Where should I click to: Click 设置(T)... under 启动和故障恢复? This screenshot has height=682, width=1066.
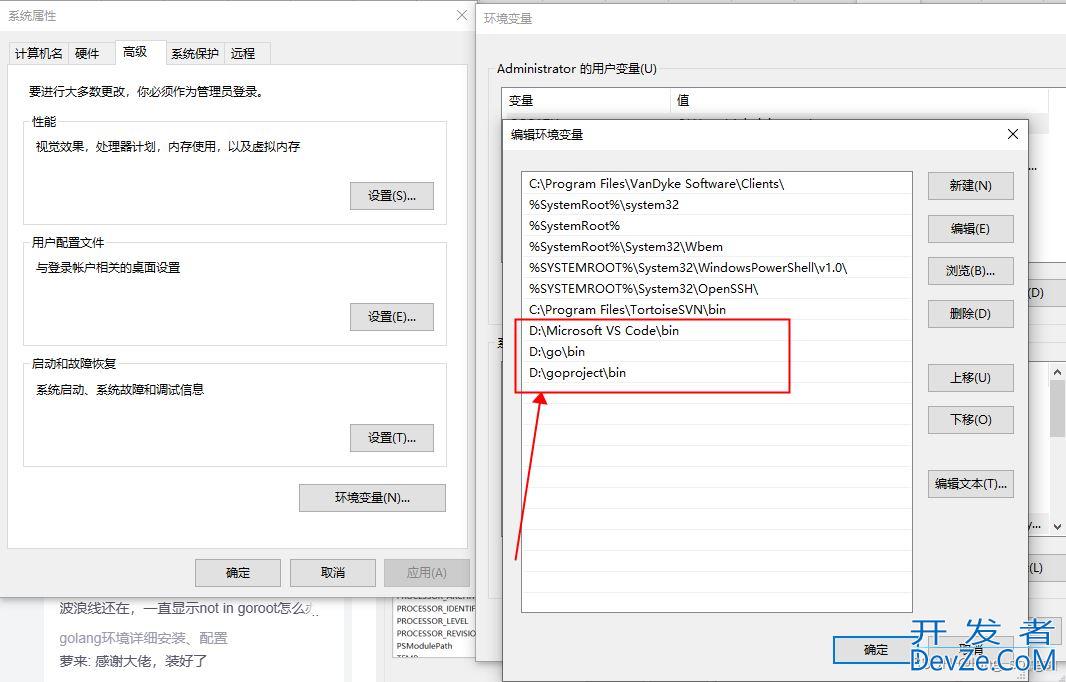click(x=392, y=438)
